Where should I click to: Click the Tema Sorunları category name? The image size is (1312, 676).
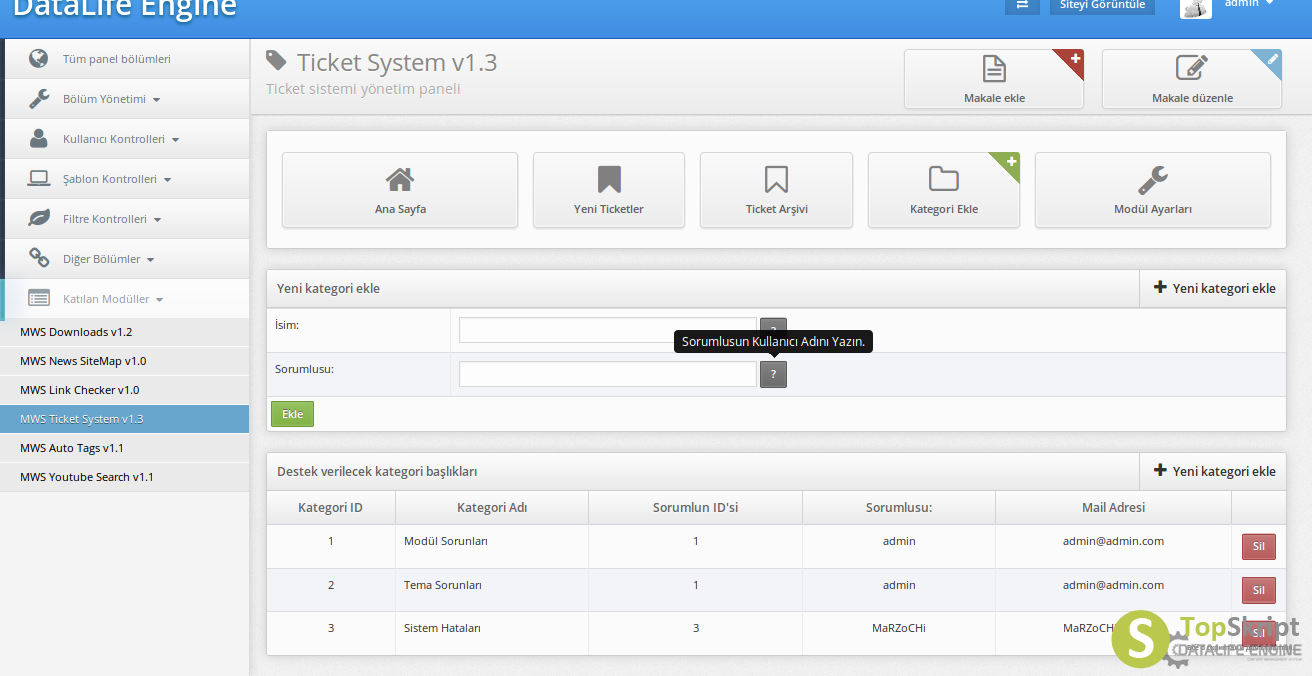pyautogui.click(x=443, y=585)
